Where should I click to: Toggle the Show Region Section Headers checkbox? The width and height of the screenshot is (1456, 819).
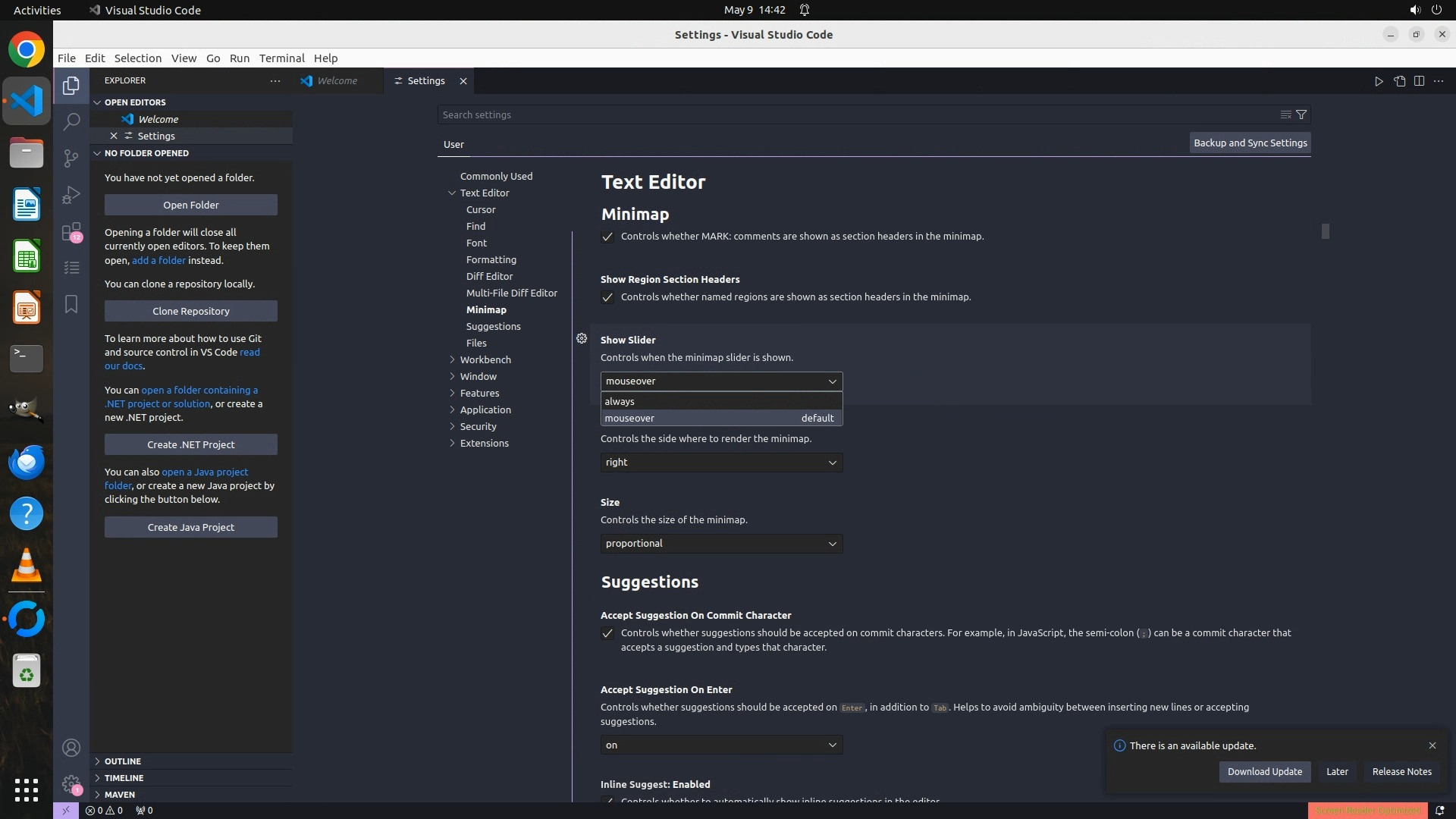[607, 297]
